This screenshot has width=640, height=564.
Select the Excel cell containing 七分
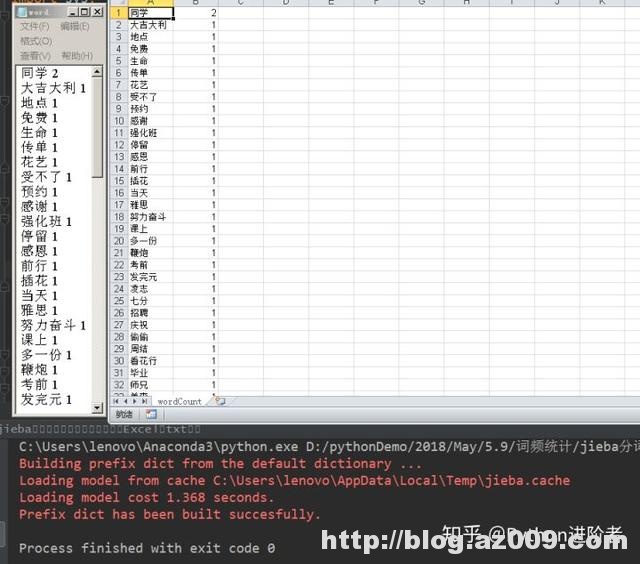point(150,301)
